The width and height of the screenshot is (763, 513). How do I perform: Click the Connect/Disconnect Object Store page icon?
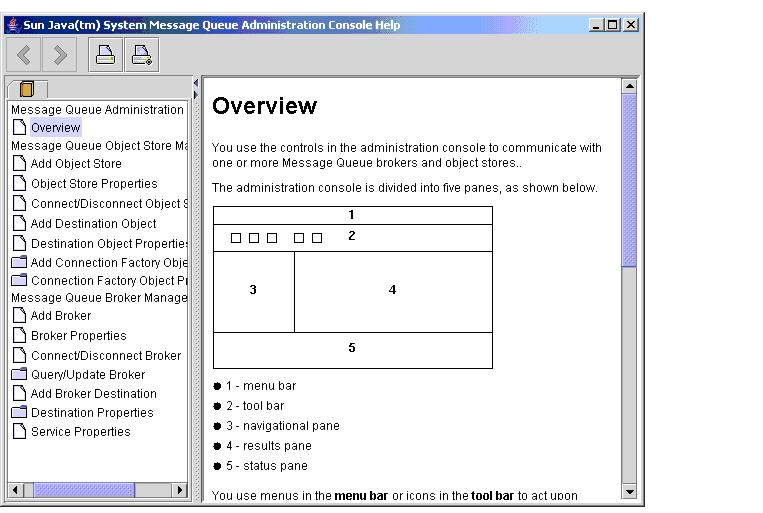click(x=19, y=203)
